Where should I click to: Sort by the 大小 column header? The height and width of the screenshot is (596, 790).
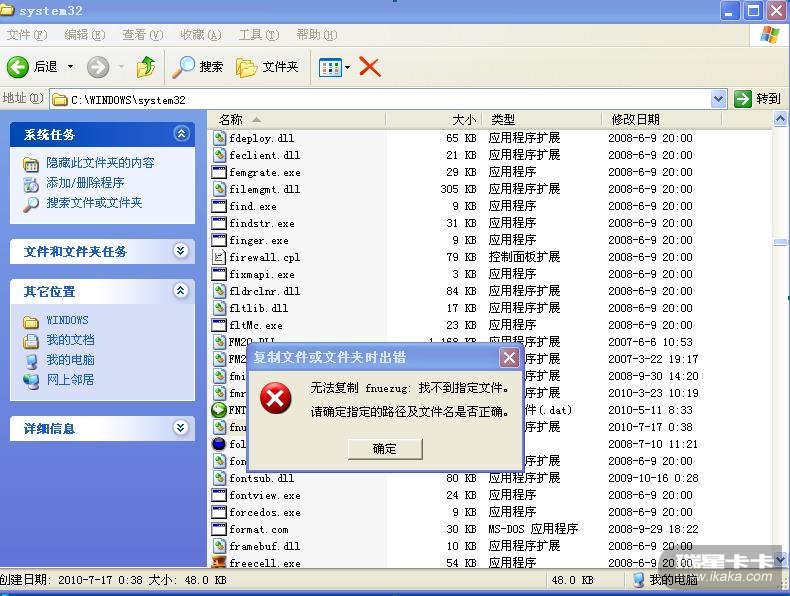(434, 119)
